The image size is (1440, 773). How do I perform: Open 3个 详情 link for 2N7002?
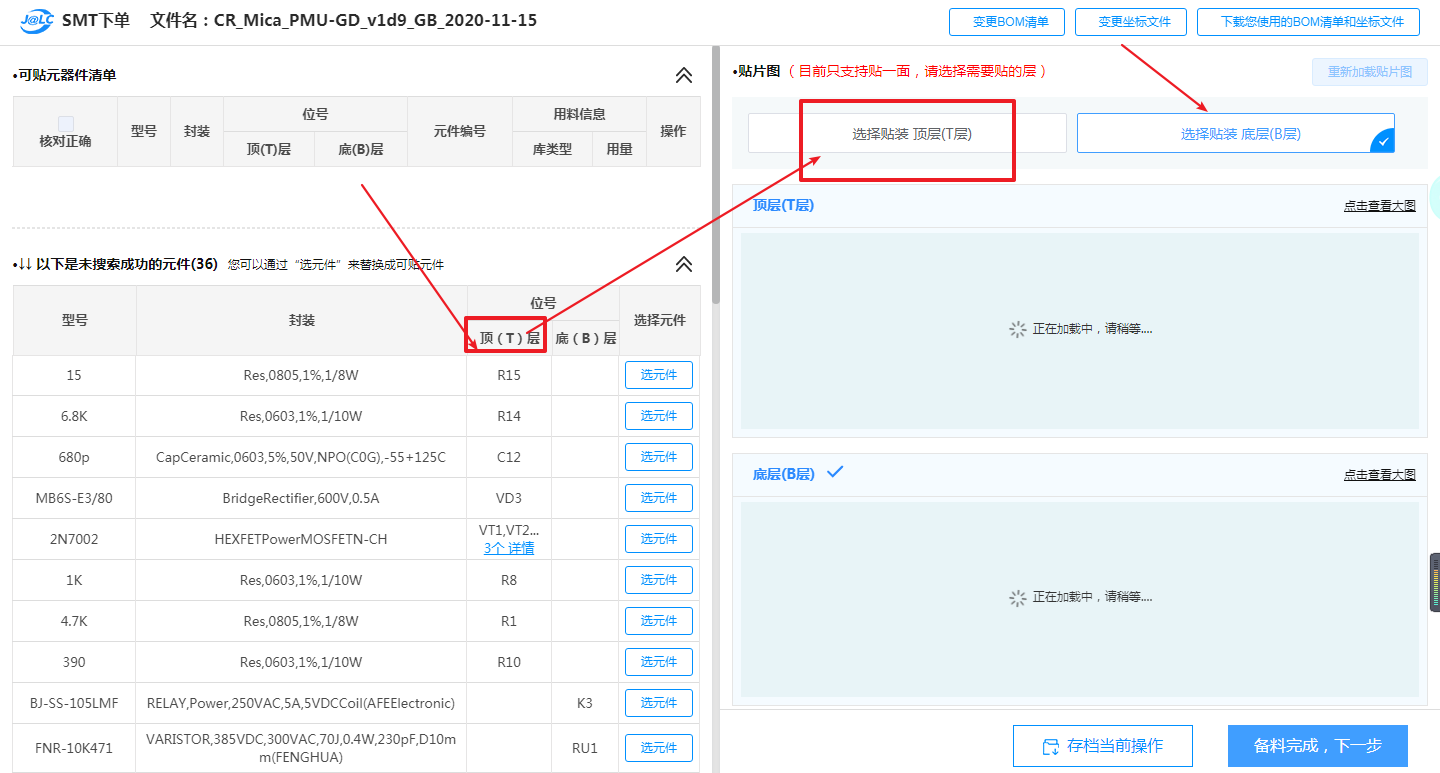tap(508, 548)
